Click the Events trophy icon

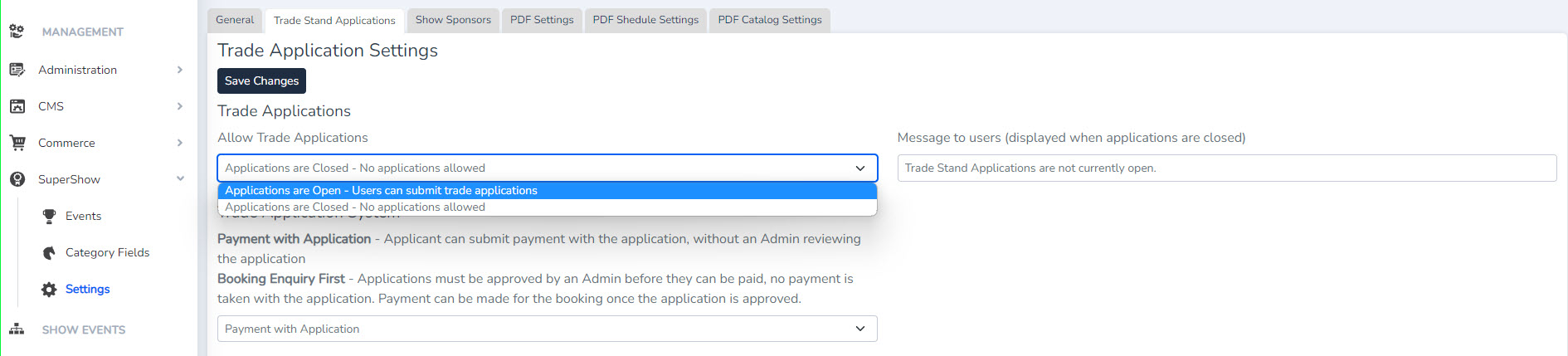click(x=49, y=216)
